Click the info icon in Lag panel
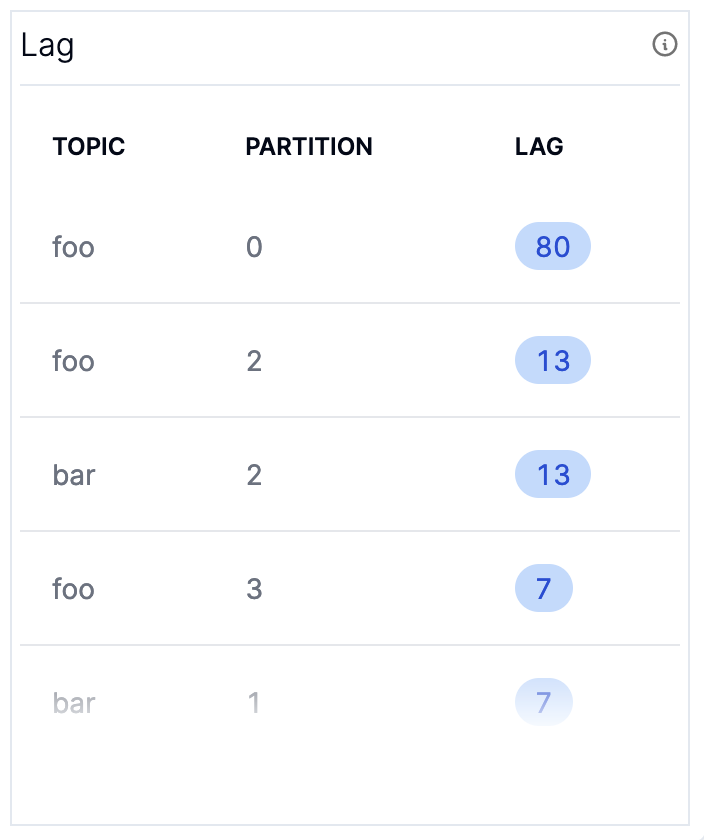704x840 pixels. point(664,44)
